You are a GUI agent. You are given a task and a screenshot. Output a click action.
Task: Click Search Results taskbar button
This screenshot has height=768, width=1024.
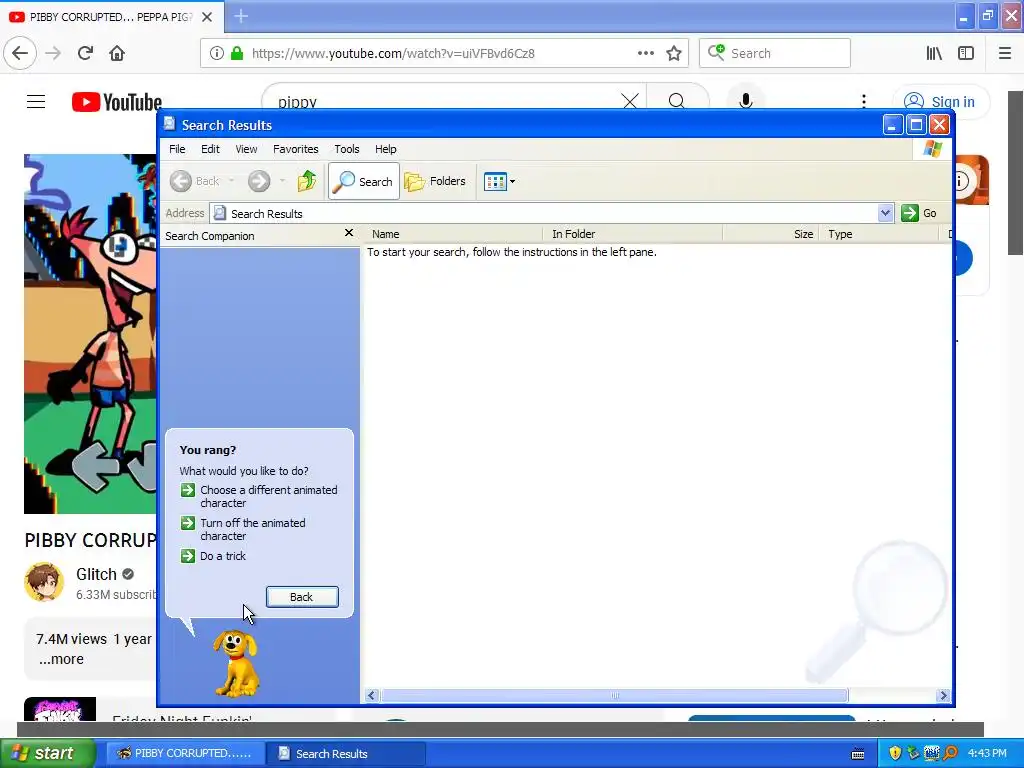[346, 754]
